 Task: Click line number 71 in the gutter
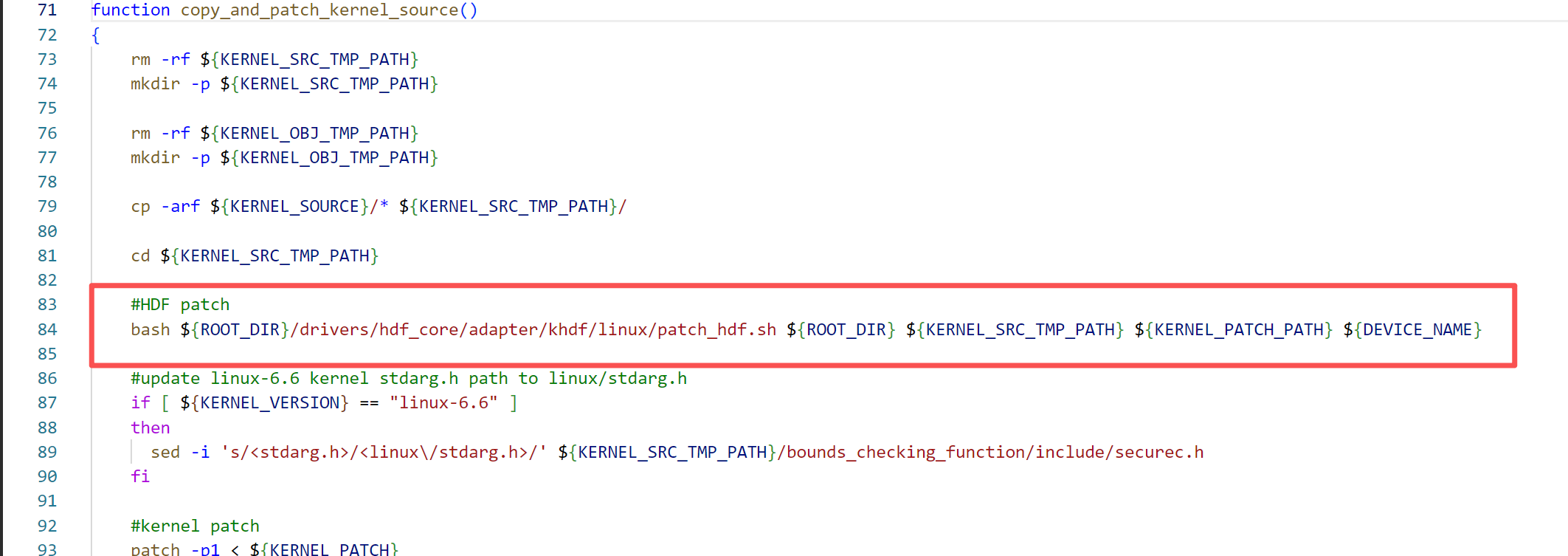[x=47, y=10]
